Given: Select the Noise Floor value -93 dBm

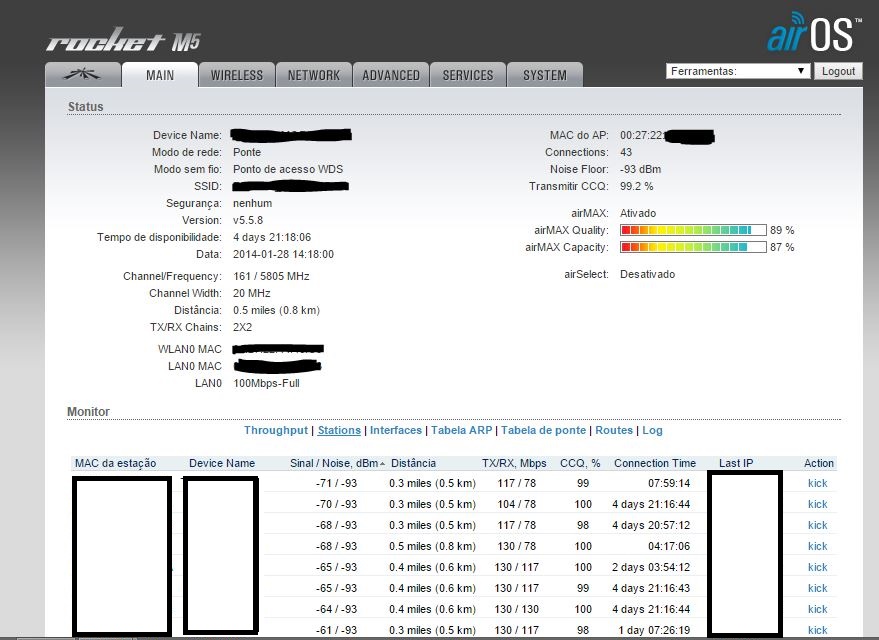Looking at the screenshot, I should tap(640, 169).
